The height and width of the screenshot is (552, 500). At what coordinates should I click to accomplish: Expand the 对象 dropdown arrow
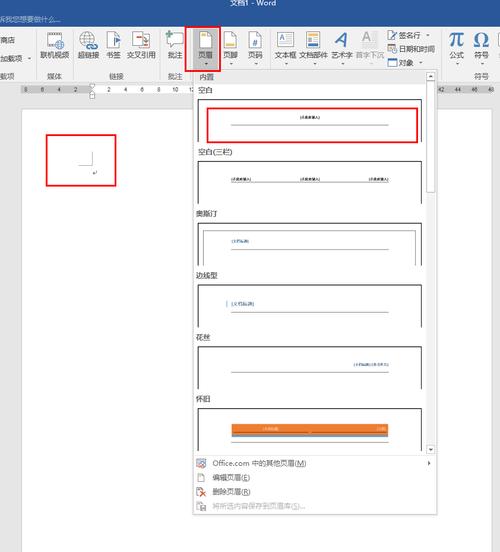421,63
